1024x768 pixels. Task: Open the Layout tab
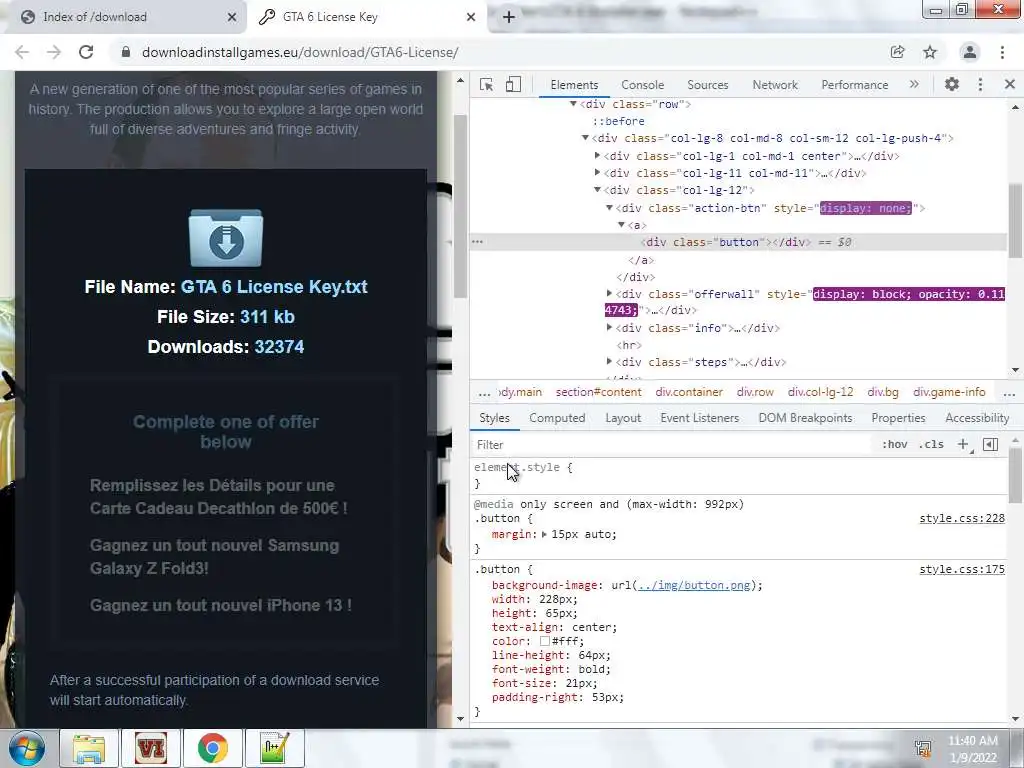(623, 418)
